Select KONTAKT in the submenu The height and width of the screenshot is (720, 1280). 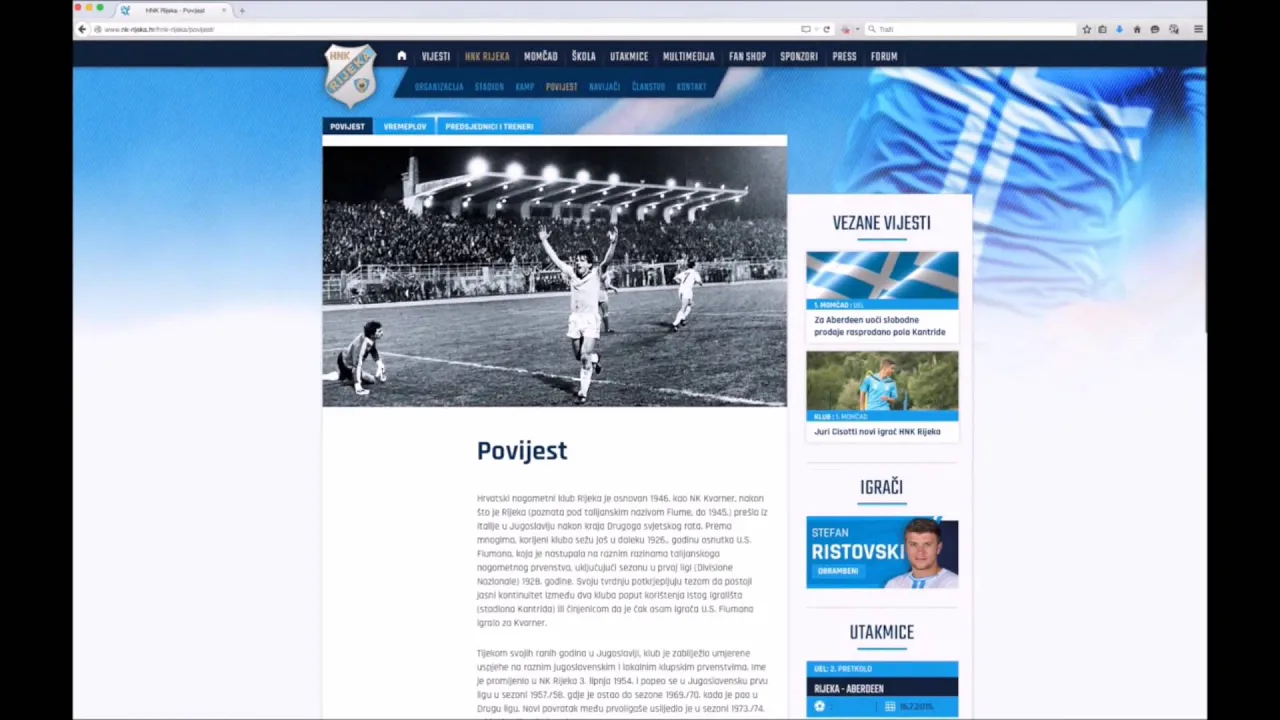[x=691, y=87]
